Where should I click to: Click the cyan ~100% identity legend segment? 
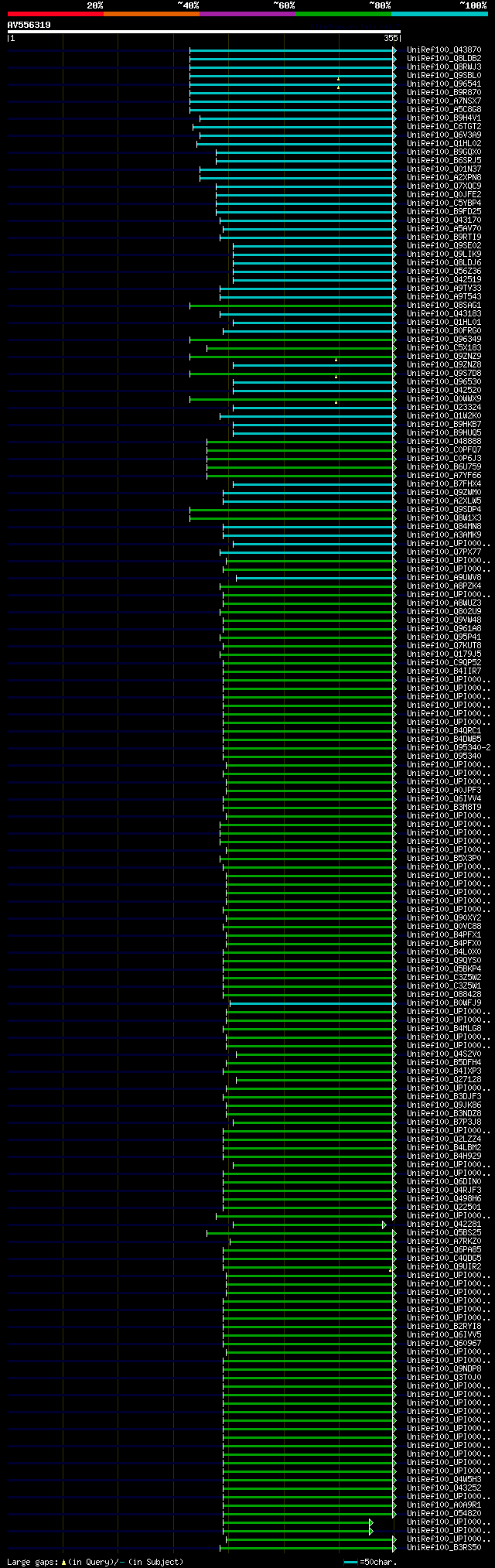click(439, 14)
